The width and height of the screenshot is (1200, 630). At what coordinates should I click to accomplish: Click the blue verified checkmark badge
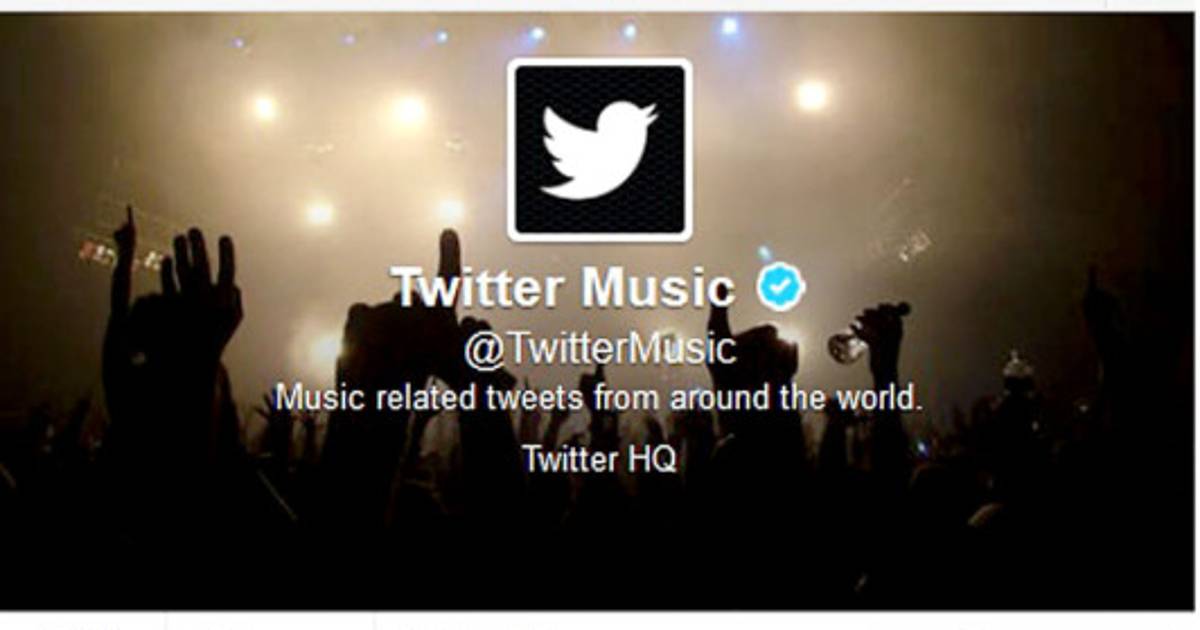(780, 288)
